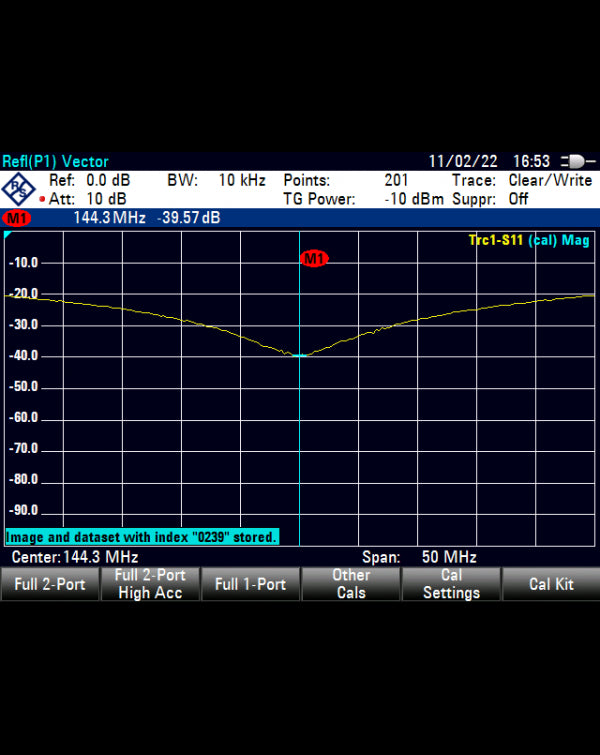Change the Trace mode Clear/Write
This screenshot has width=600, height=755.
(551, 181)
